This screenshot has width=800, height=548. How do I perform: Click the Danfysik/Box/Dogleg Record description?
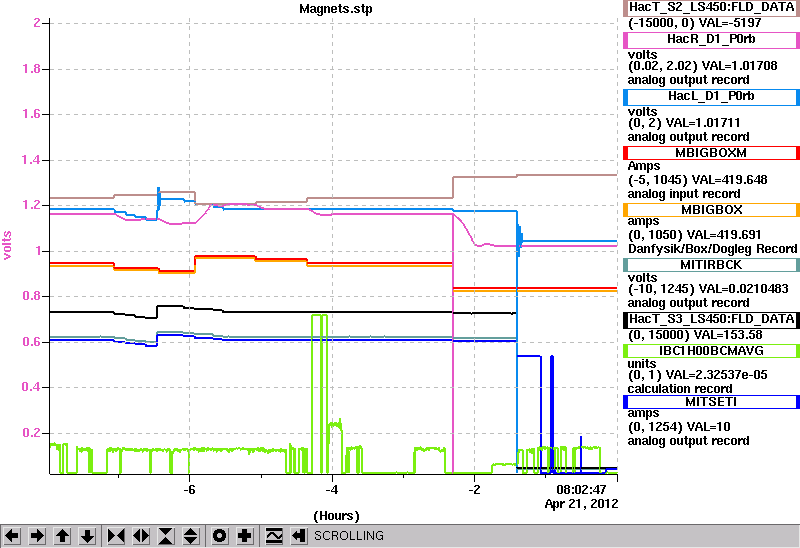pos(712,249)
